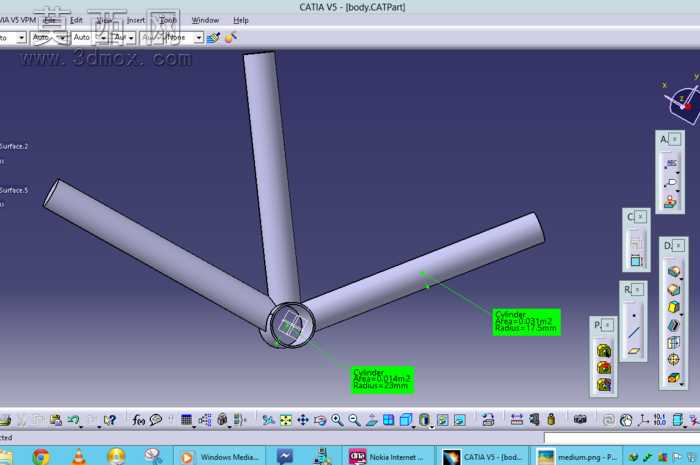Open the Help menu
Screen dimensions: 700x465
tap(241, 20)
